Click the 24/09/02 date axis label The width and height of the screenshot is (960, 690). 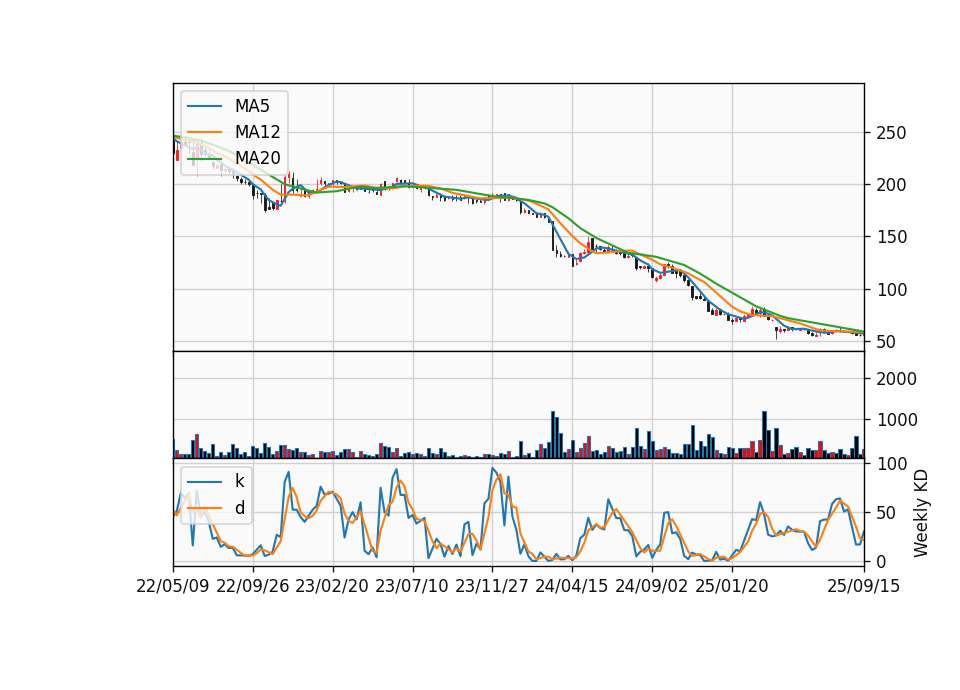click(651, 586)
